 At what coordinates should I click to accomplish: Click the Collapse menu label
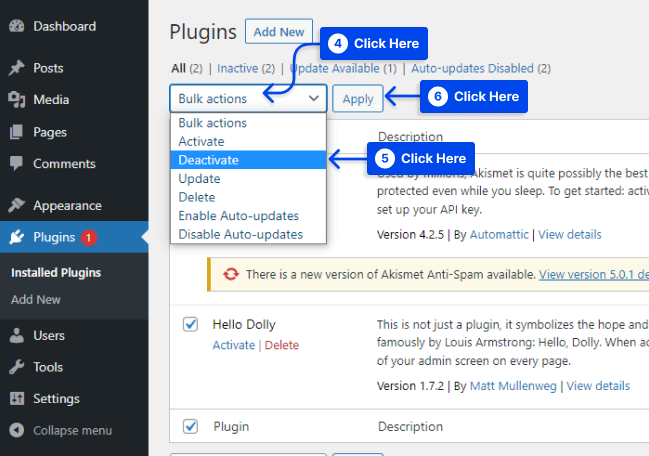click(x=72, y=430)
